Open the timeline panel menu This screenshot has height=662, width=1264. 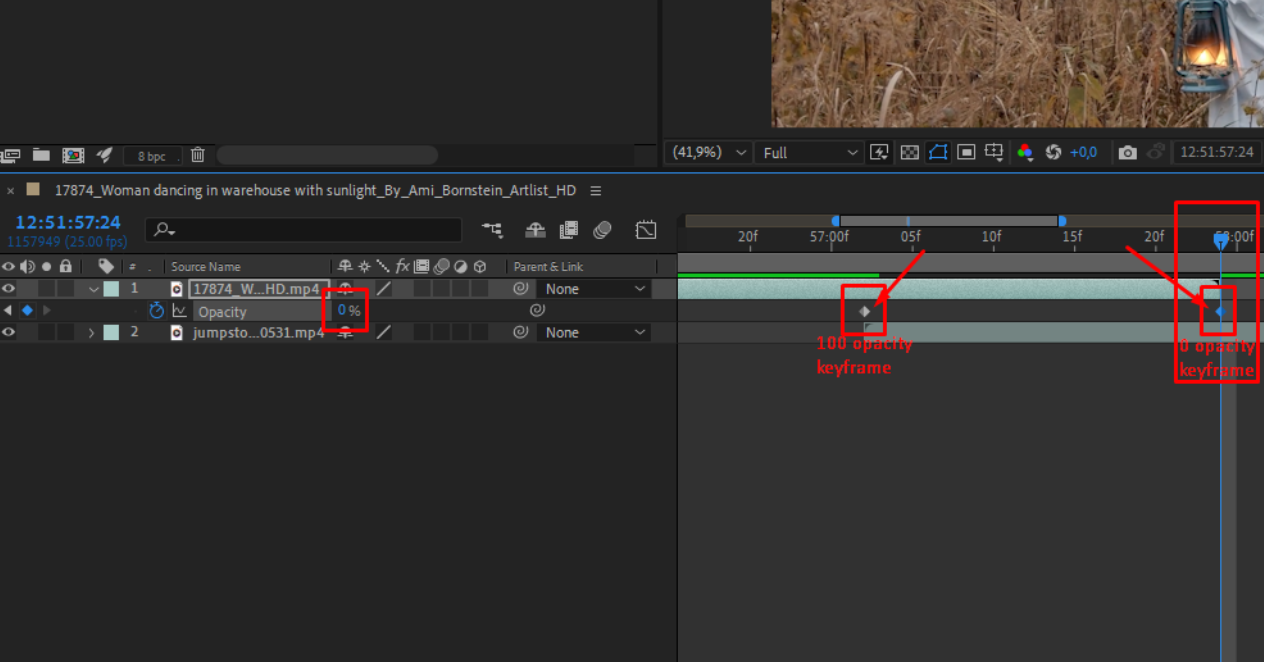tap(596, 190)
